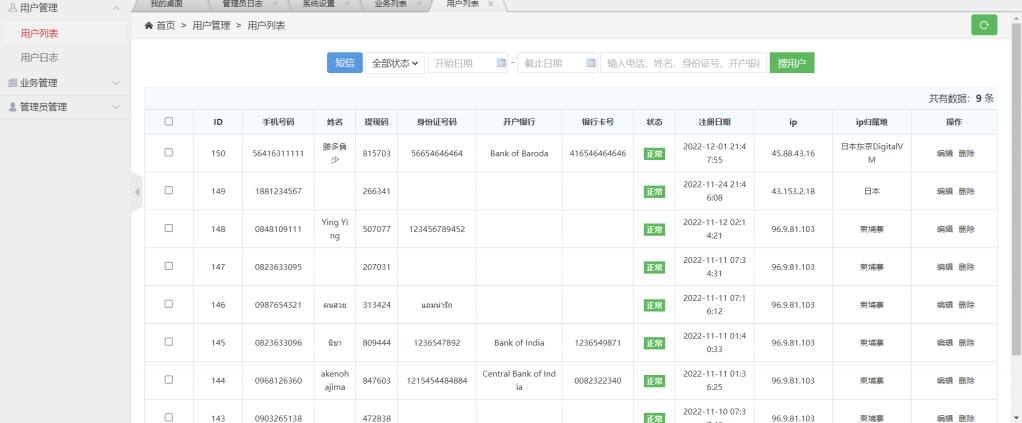
Task: Open 用户日志 in the sidebar
Action: click(x=40, y=57)
